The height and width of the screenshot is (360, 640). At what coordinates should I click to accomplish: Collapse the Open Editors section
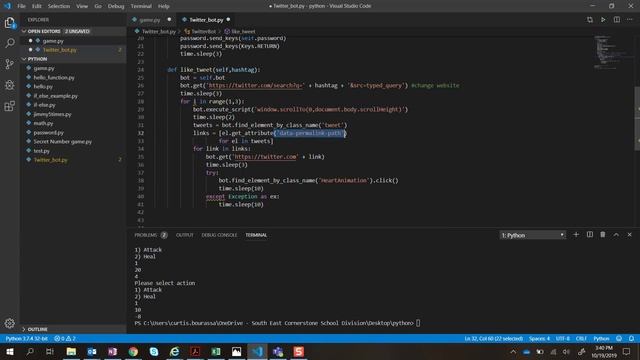point(73,31)
